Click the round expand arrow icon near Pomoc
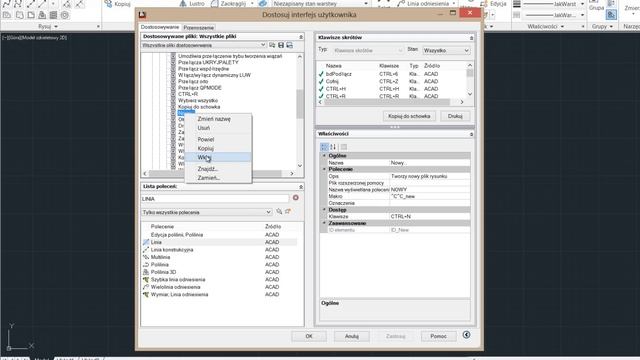Image resolution: width=640 pixels, height=360 pixels. click(467, 335)
